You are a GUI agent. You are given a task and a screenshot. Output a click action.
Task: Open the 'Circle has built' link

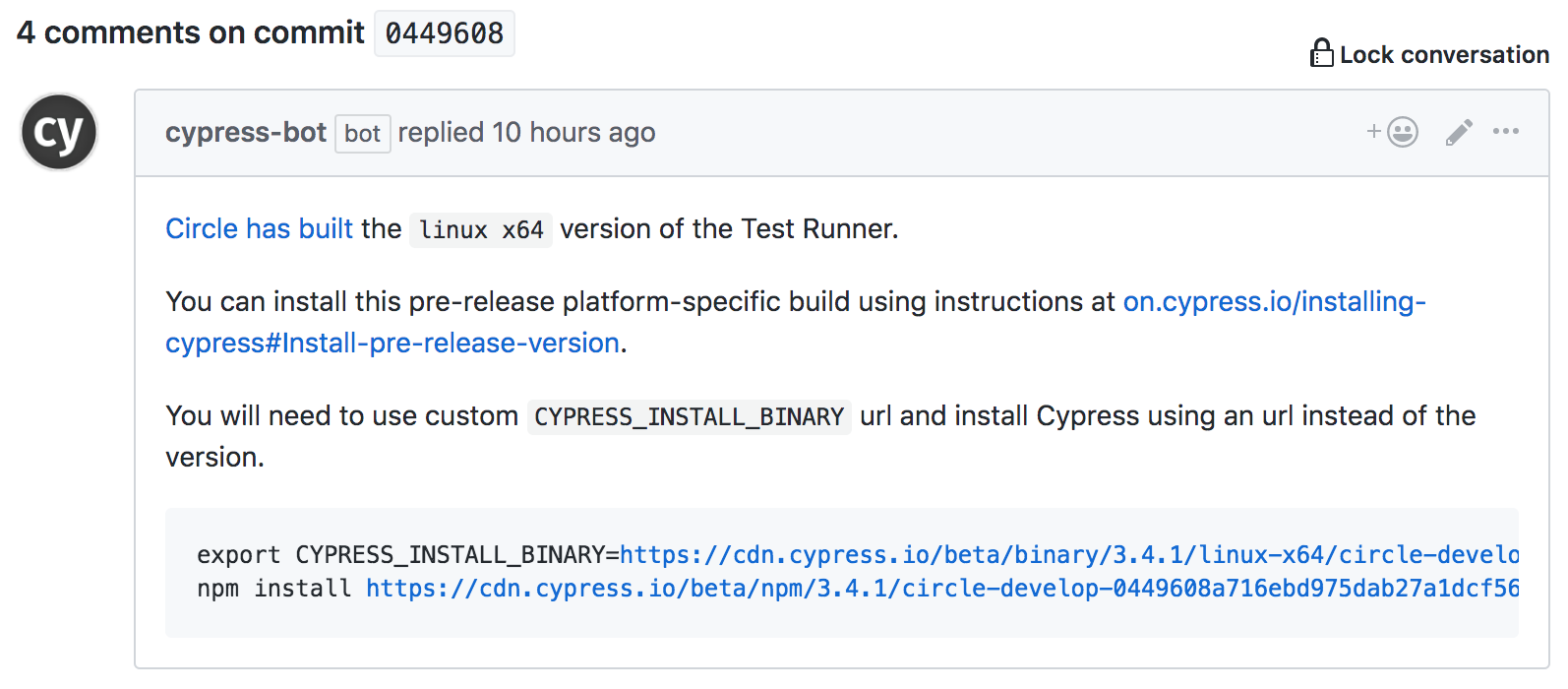point(259,228)
